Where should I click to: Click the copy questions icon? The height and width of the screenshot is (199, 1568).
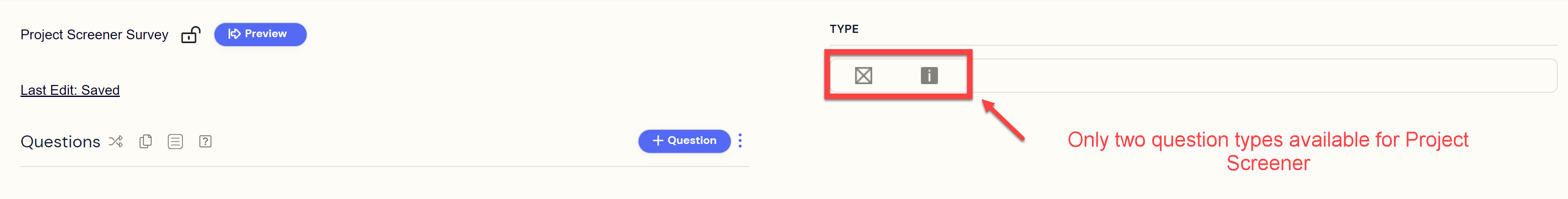click(x=146, y=142)
